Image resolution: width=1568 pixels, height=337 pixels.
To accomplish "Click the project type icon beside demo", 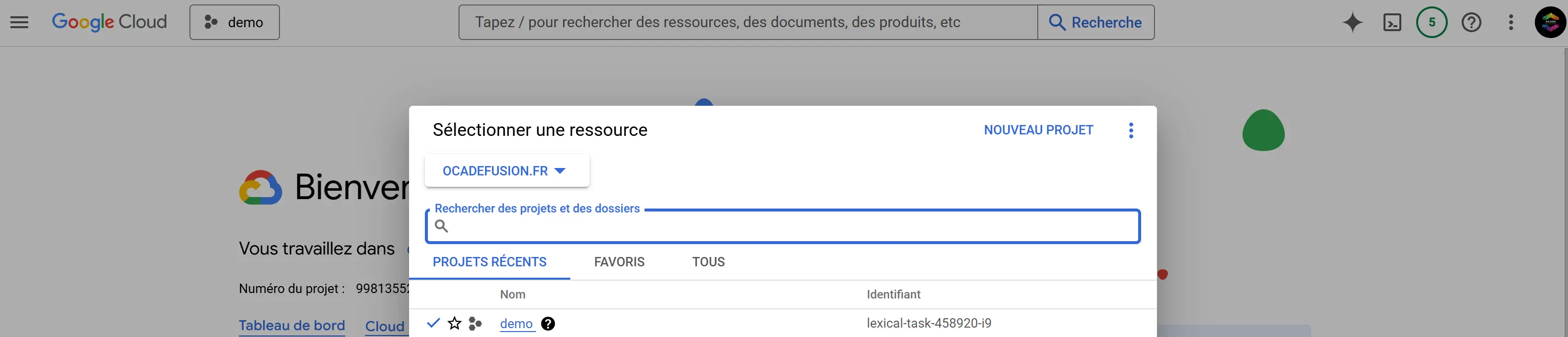I will point(475,324).
